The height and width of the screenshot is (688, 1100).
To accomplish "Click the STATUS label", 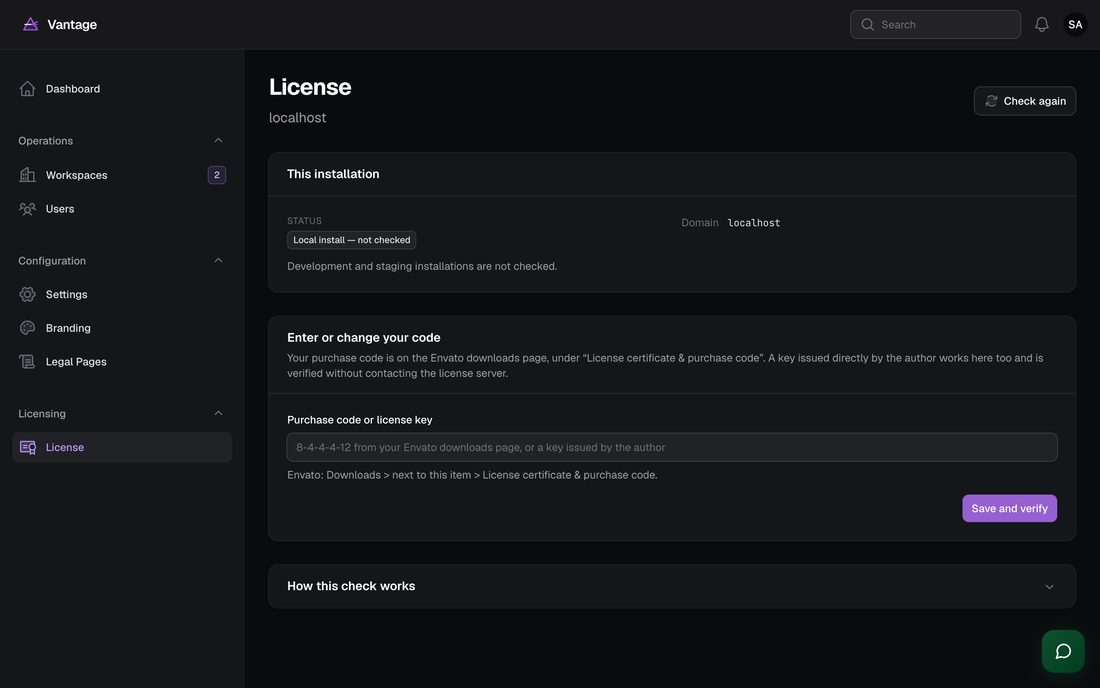I will coord(304,220).
